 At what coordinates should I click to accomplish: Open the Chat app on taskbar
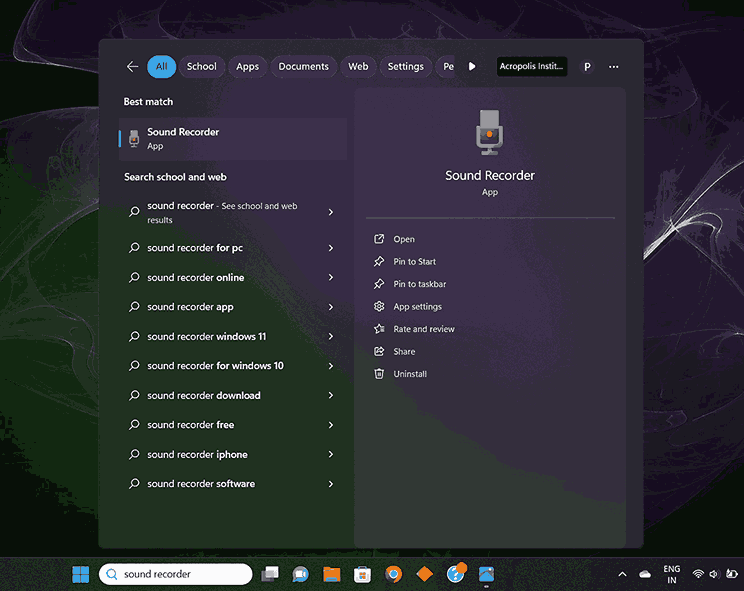[300, 574]
